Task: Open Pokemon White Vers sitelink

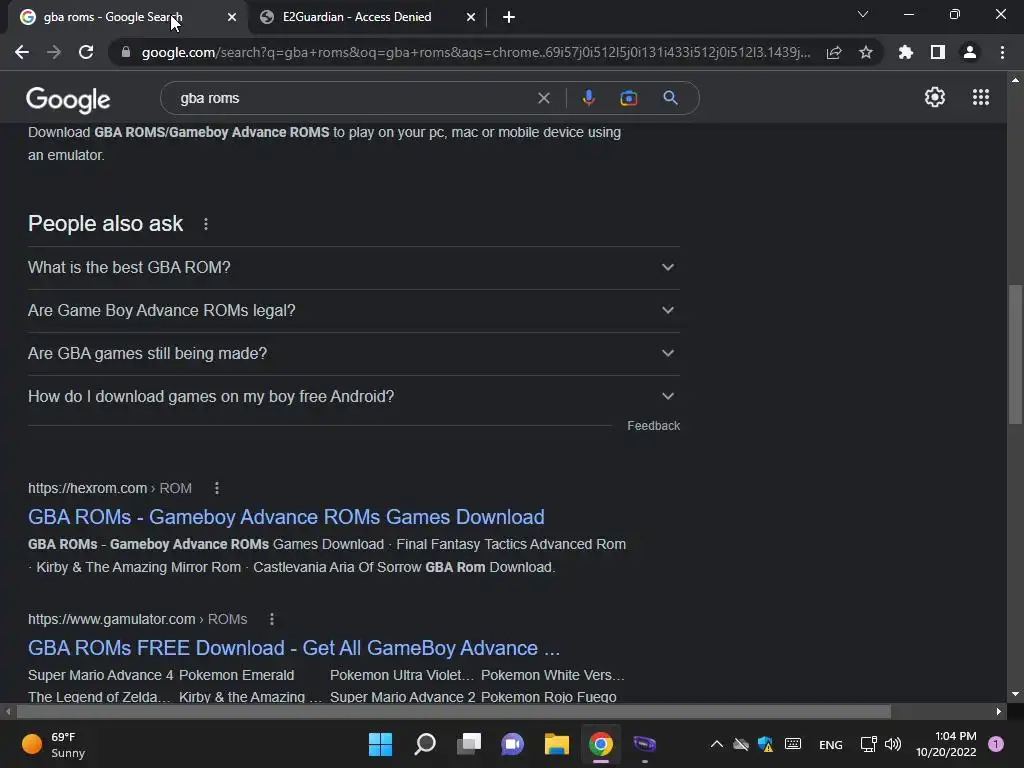Action: tap(552, 675)
